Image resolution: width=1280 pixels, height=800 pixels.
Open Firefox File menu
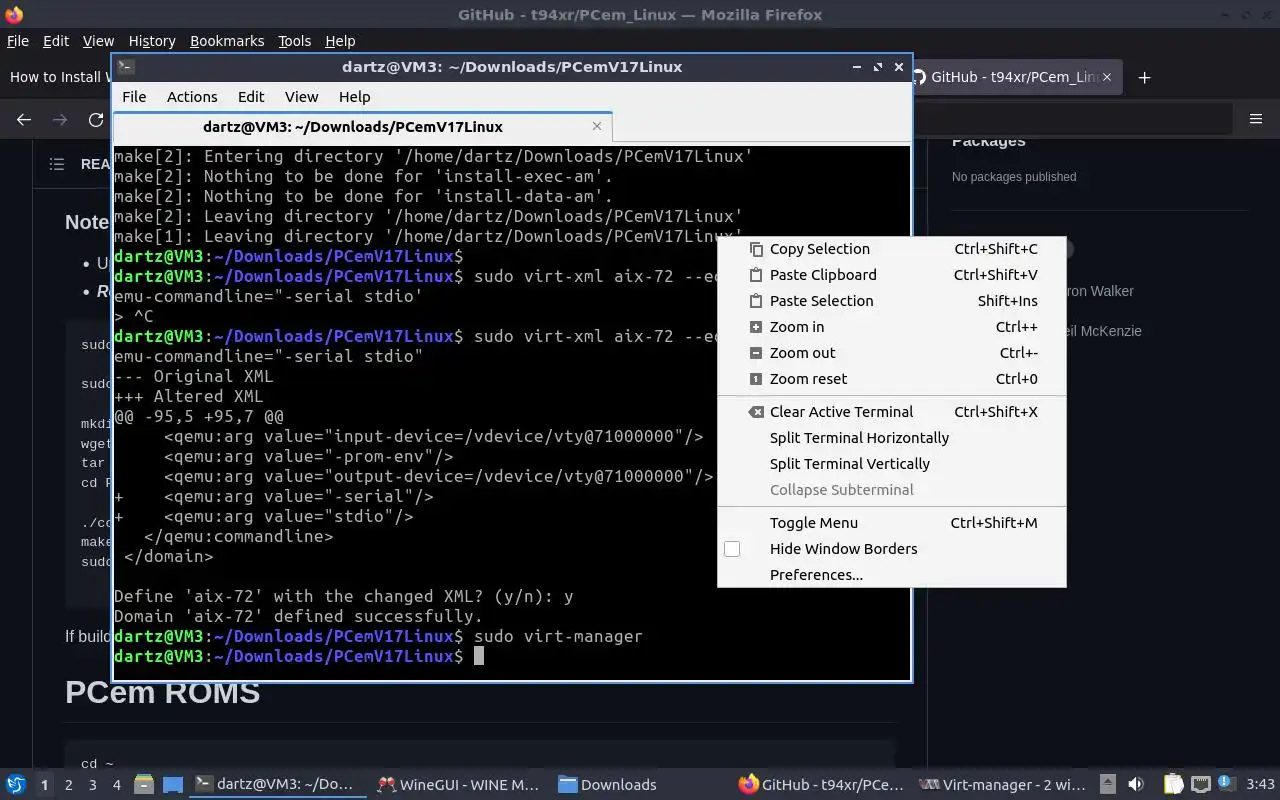[x=18, y=41]
